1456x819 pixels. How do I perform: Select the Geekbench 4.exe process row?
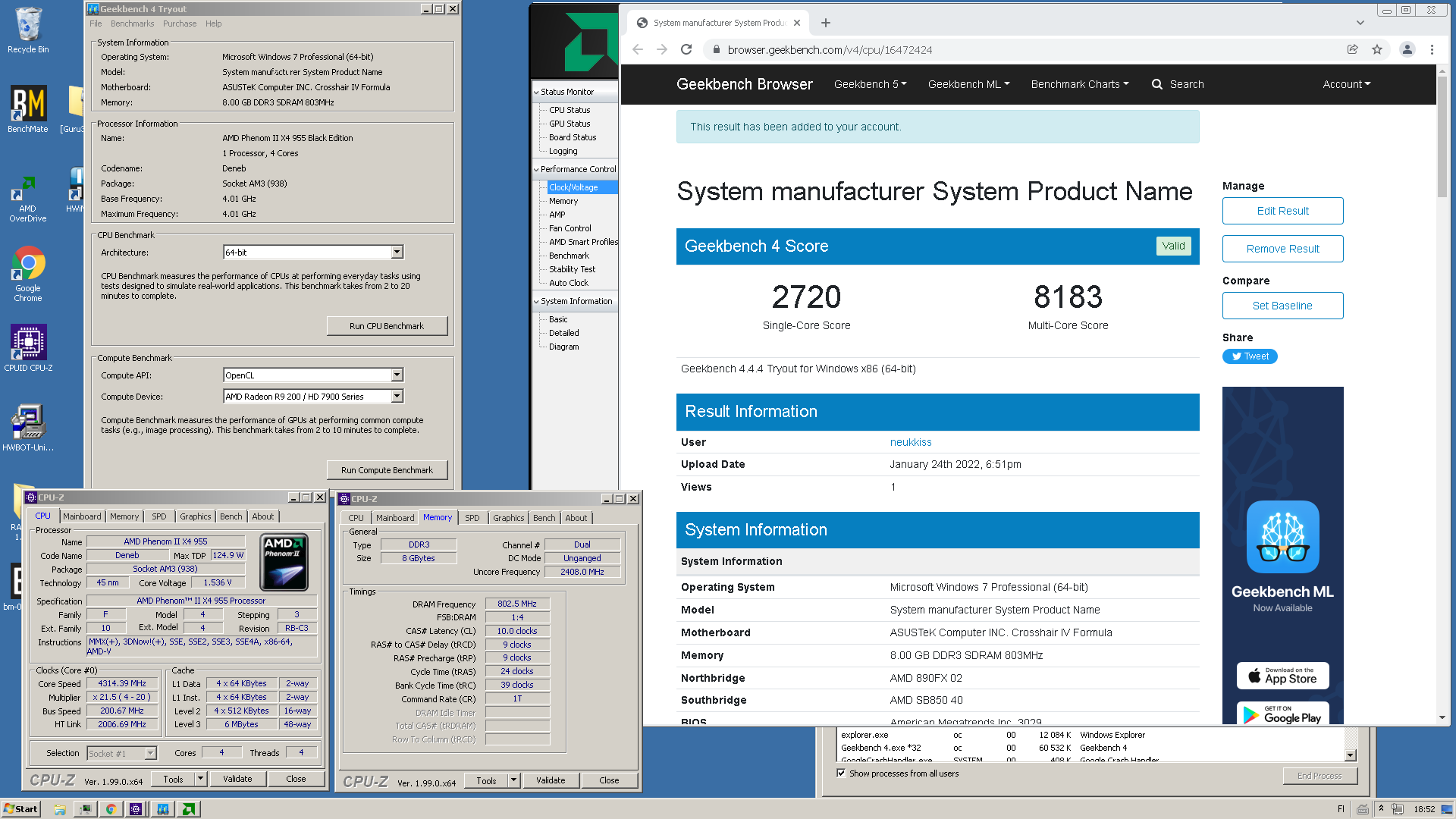click(1091, 748)
